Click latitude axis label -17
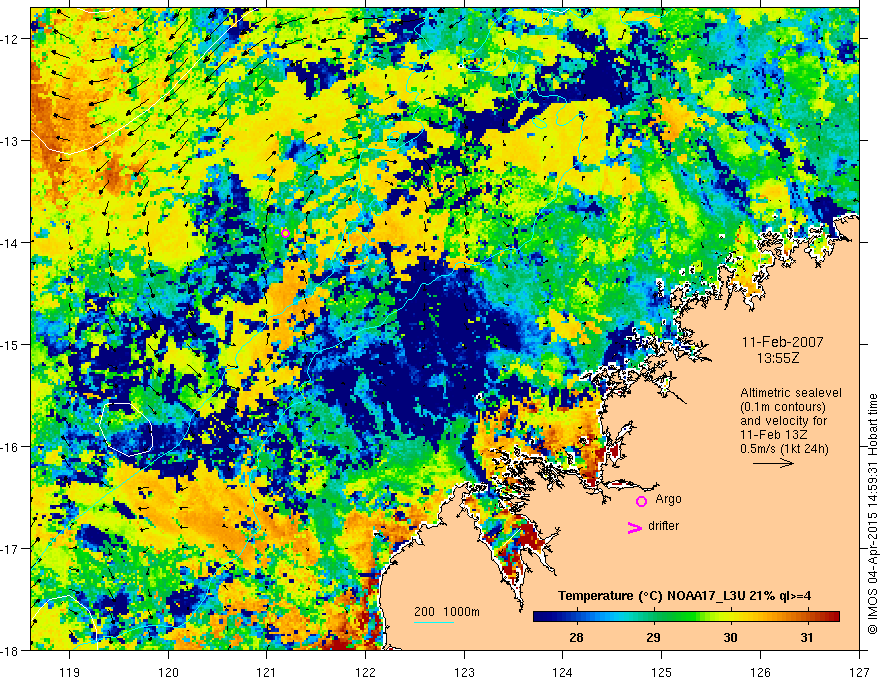Image resolution: width=880 pixels, height=680 pixels. click(10, 549)
